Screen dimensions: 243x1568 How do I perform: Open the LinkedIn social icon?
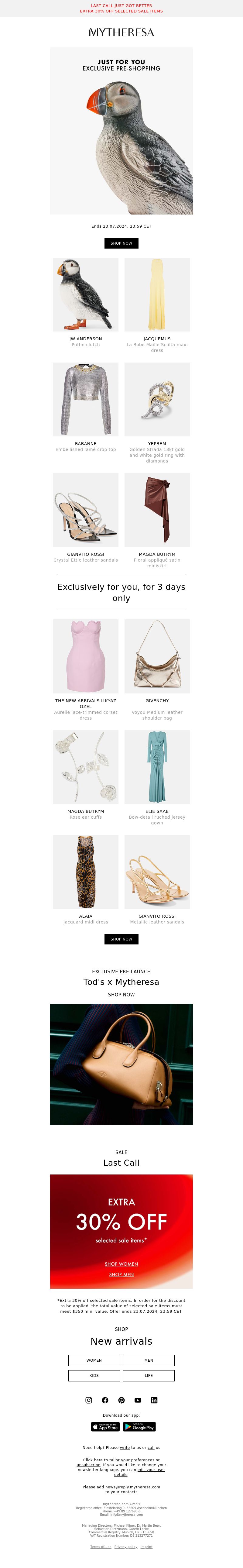[154, 1400]
